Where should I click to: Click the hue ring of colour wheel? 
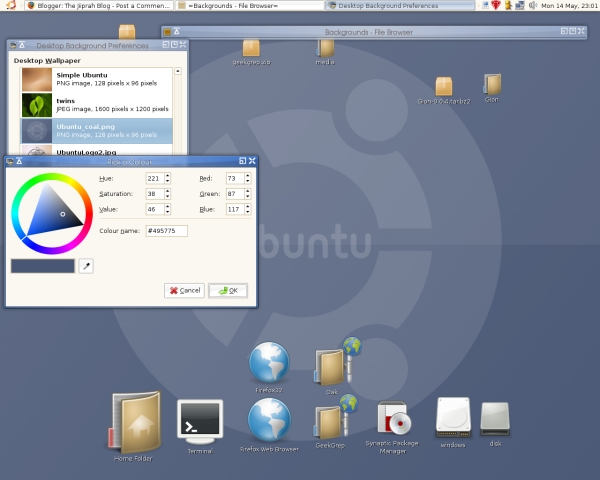click(52, 176)
